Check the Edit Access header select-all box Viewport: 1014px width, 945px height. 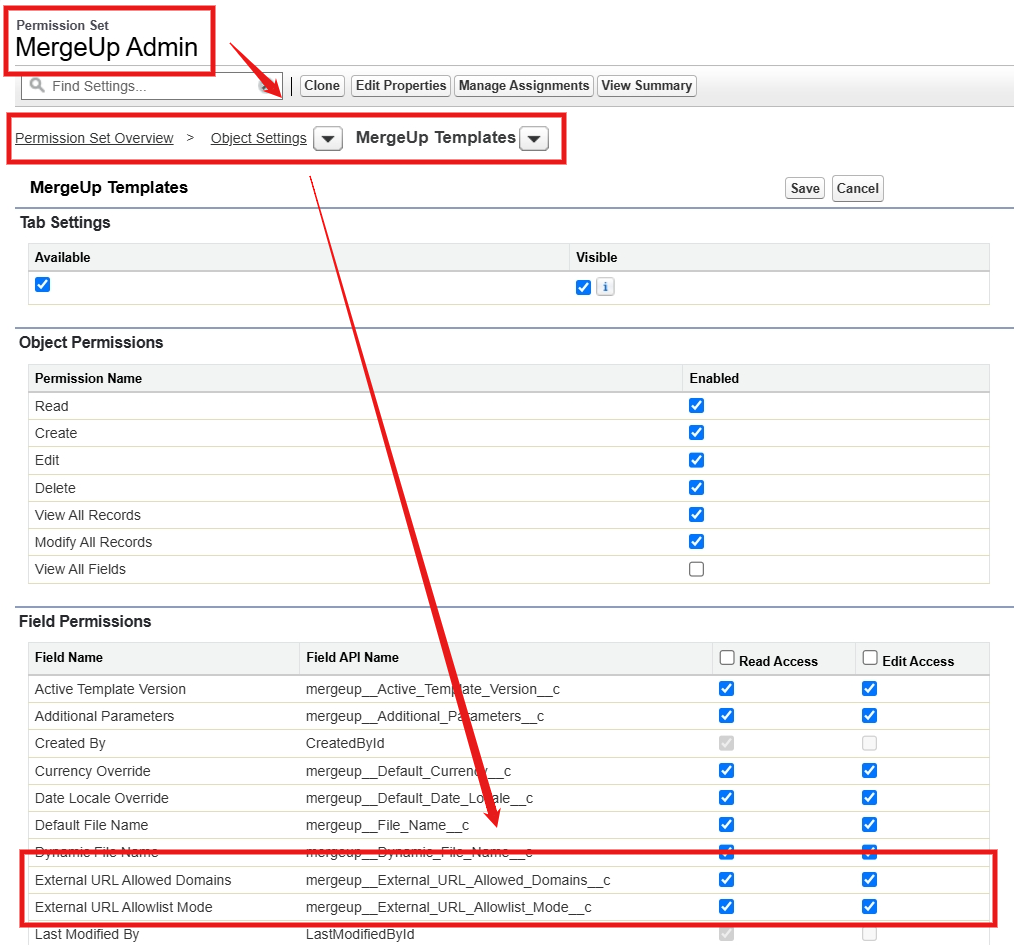click(x=870, y=658)
